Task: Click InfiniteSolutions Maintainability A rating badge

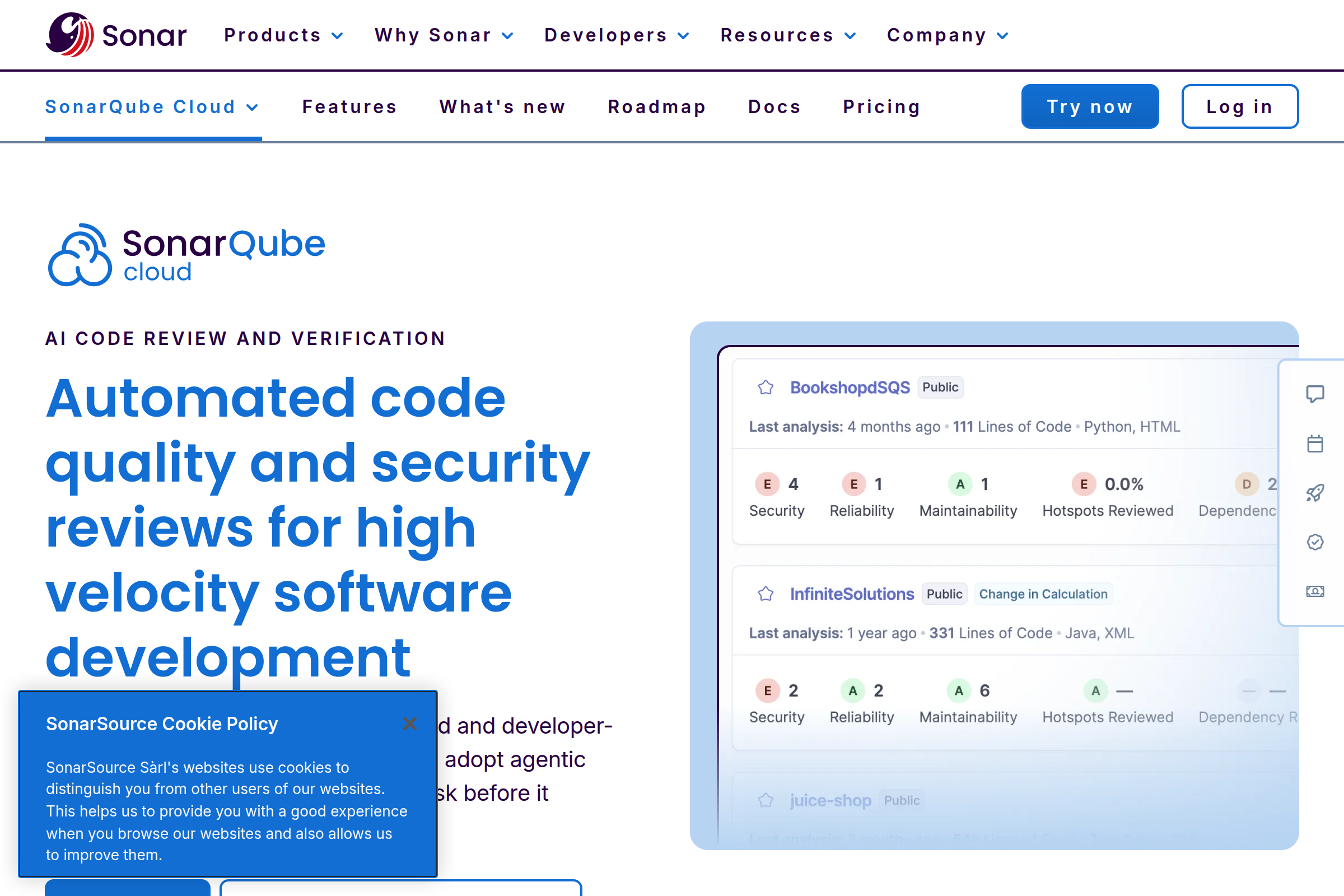Action: [x=959, y=690]
